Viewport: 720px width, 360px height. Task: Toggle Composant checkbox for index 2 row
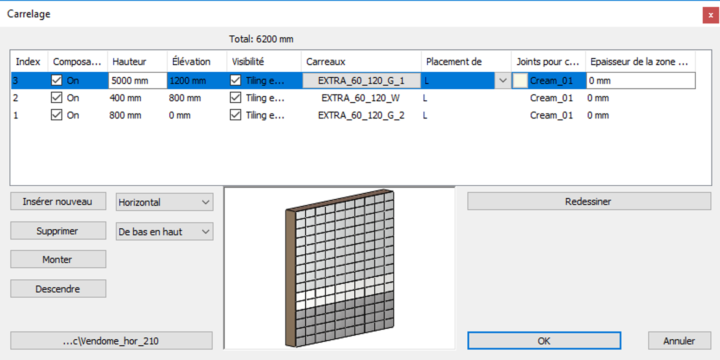57,98
